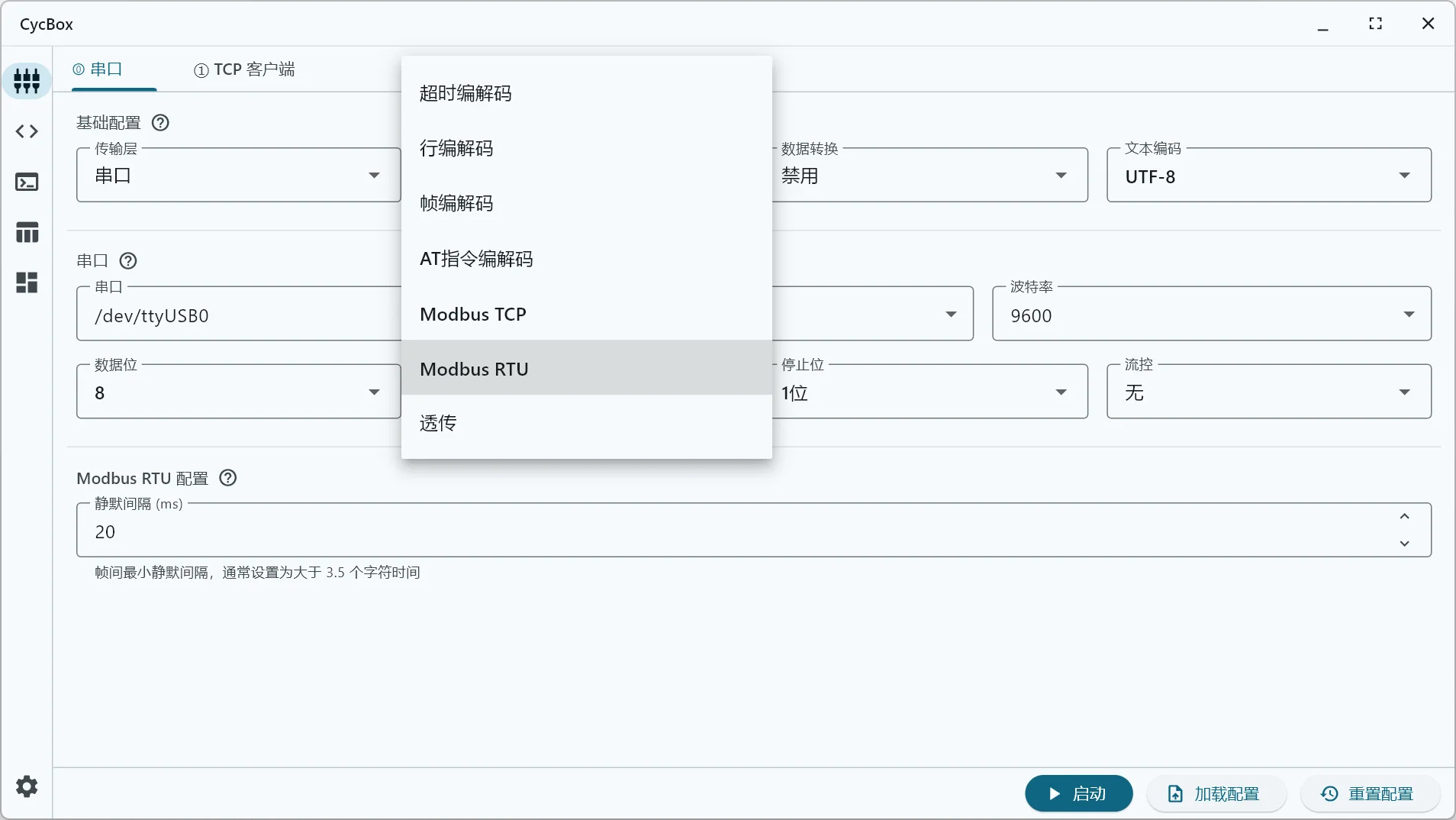Click help icon next to Modbus RTU 配置
Viewport: 1456px width, 820px height.
click(227, 478)
